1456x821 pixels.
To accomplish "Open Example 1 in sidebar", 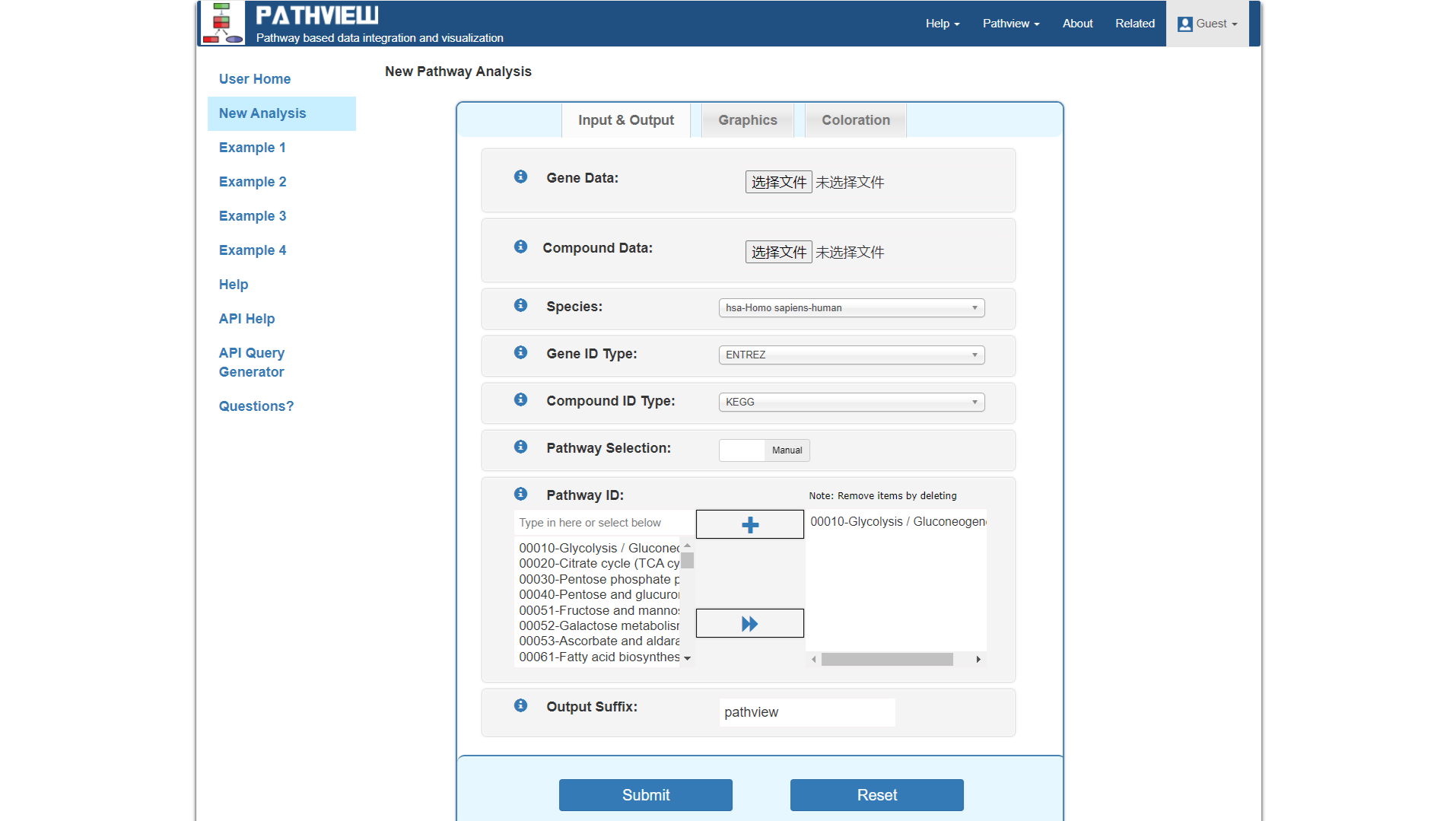I will coord(253,148).
